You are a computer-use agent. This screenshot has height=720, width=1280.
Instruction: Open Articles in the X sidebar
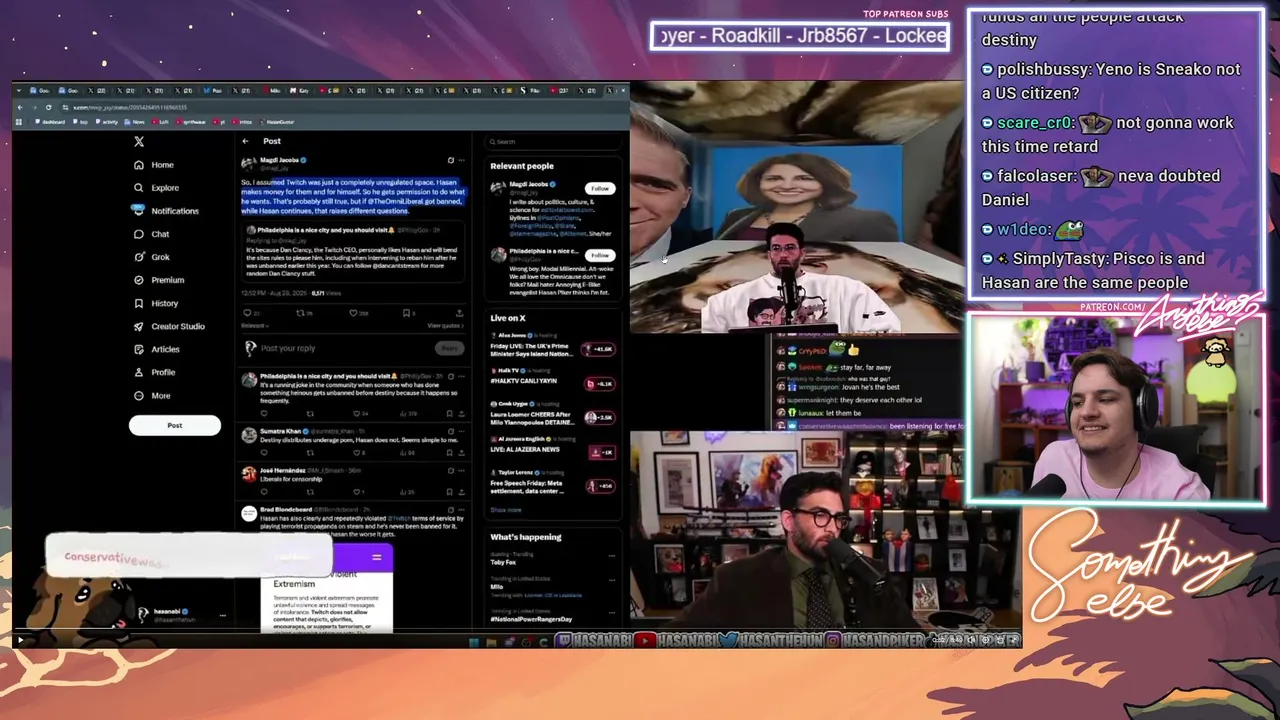coord(156,349)
